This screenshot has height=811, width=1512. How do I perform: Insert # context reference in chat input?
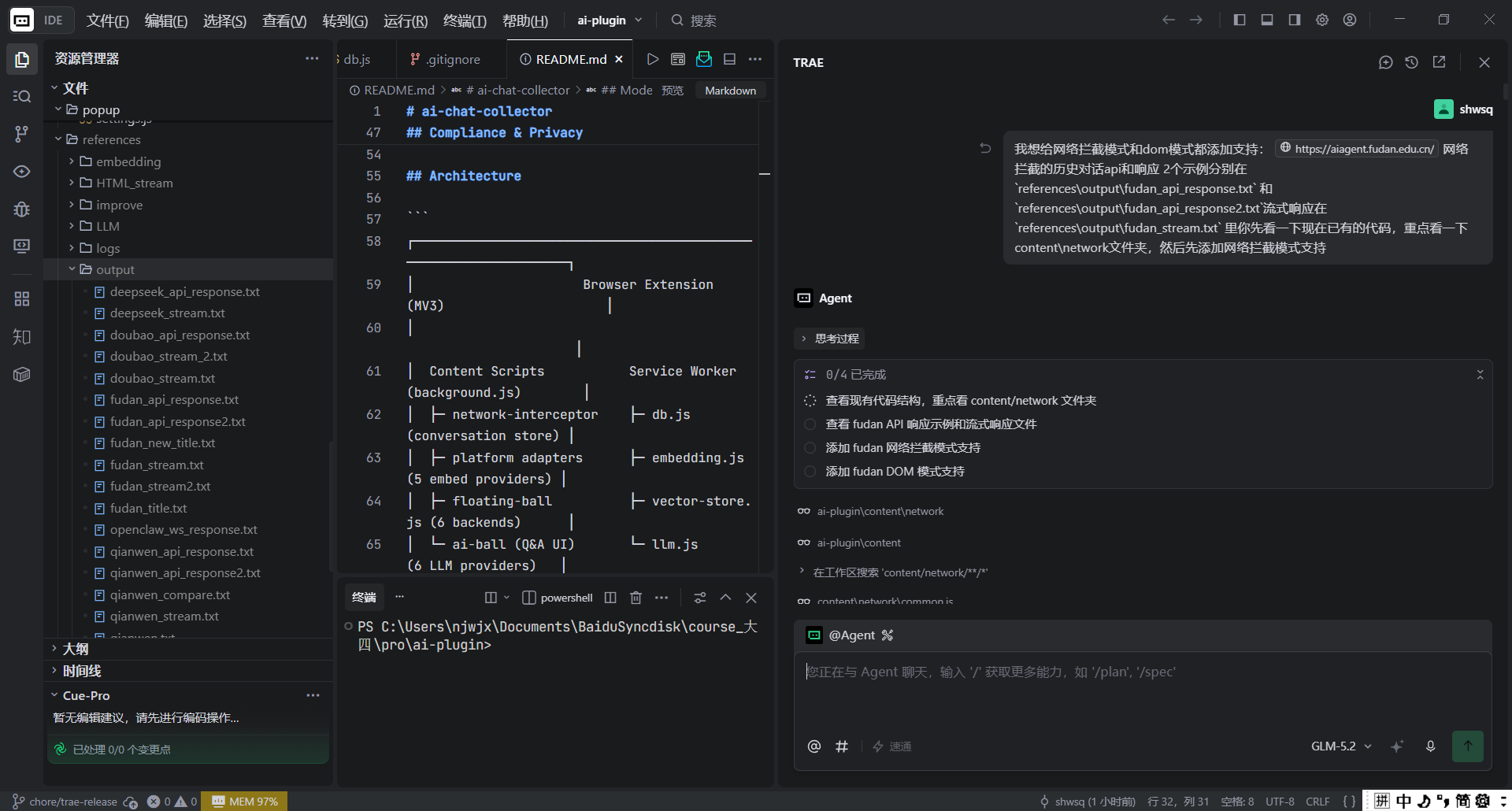tap(842, 746)
